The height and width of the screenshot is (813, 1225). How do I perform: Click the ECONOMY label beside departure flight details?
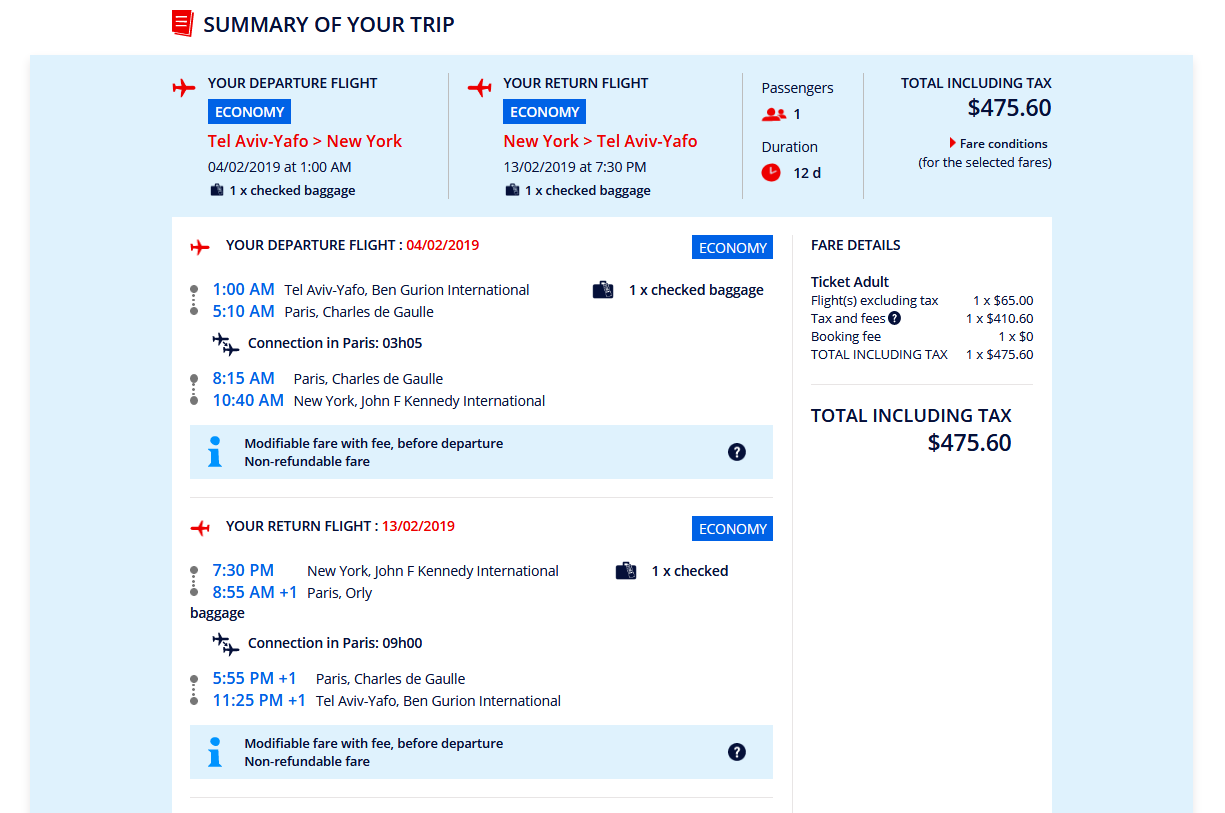point(732,248)
